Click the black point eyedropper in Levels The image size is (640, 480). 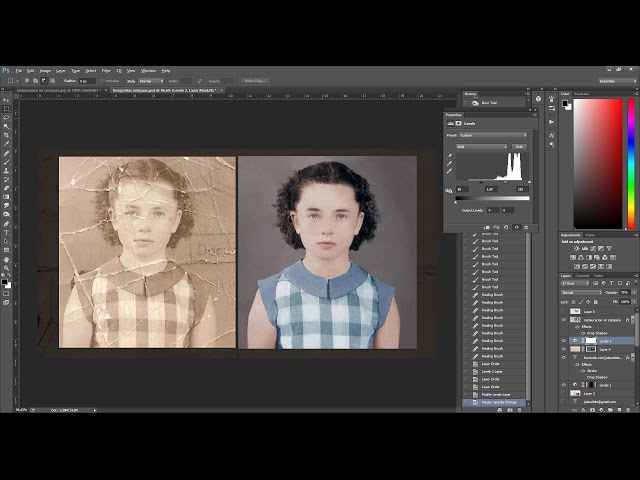coord(449,155)
